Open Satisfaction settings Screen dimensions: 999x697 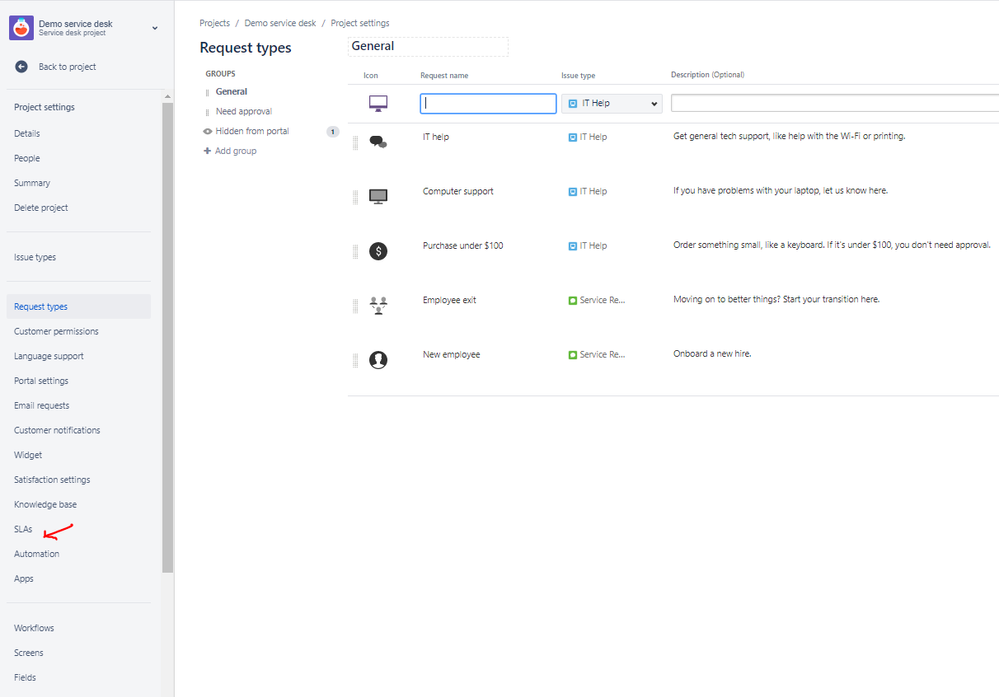coord(52,480)
